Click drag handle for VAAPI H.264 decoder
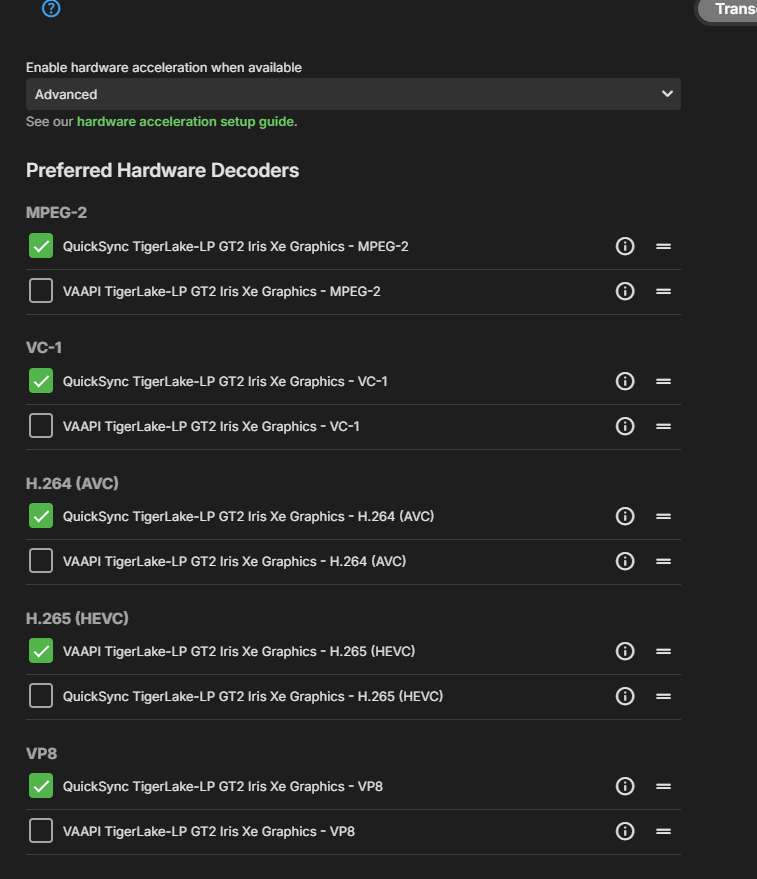This screenshot has width=757, height=879. (x=663, y=561)
